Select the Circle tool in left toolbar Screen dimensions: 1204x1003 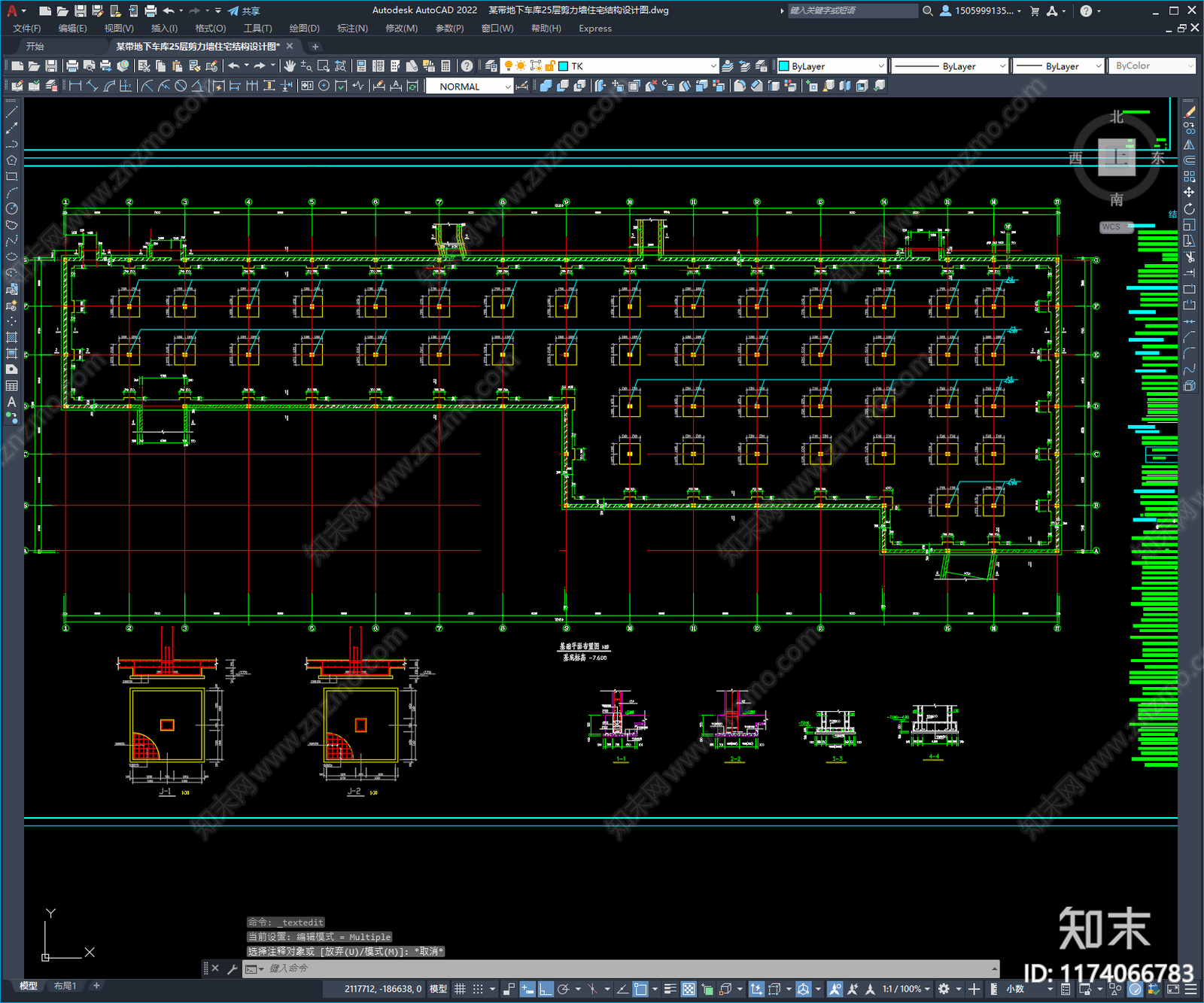pos(11,208)
